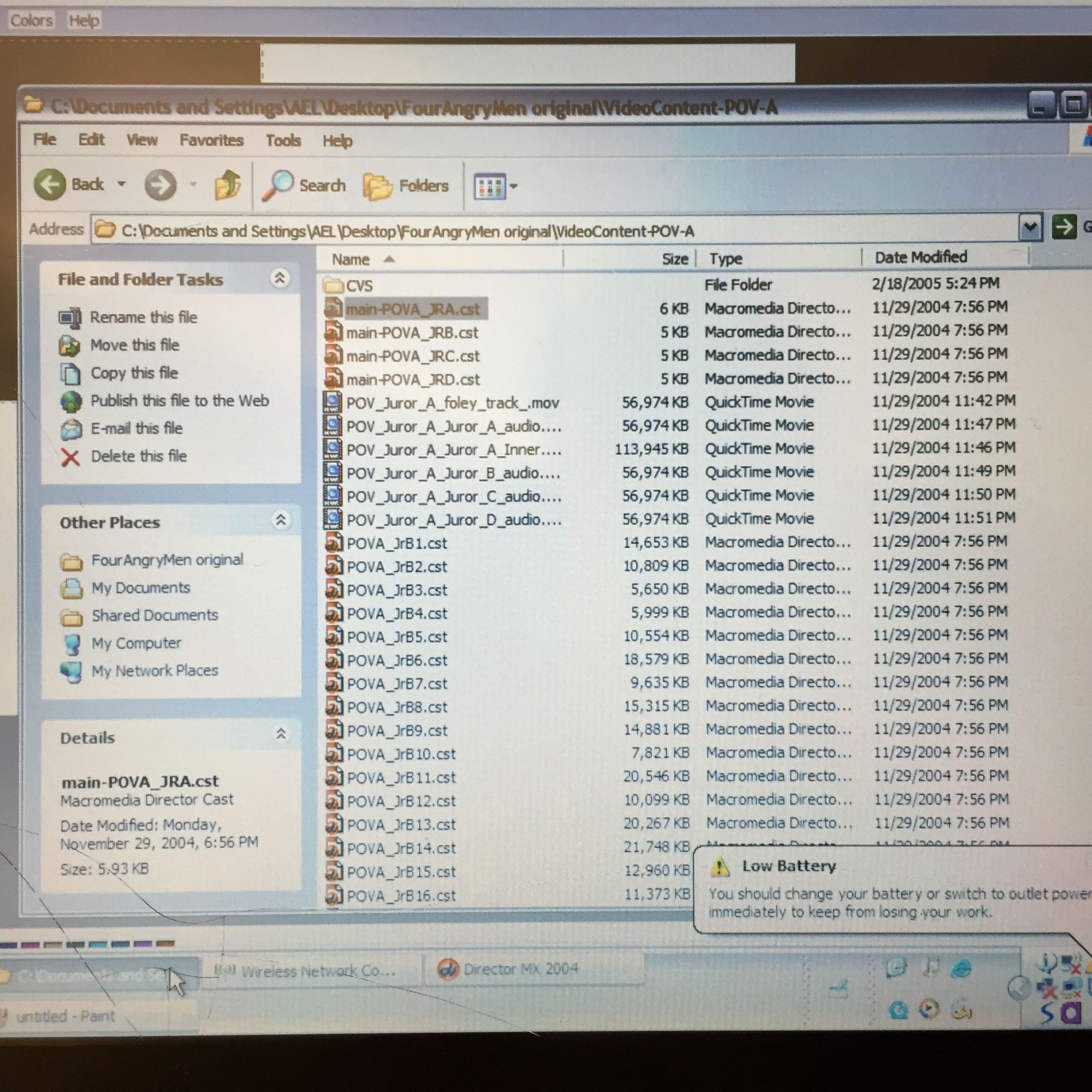Open the address bar dropdown arrow
The height and width of the screenshot is (1092, 1092).
(1030, 227)
